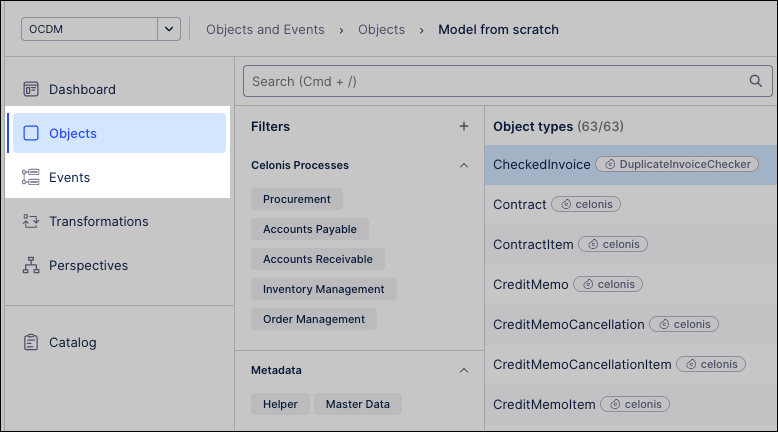Click the Objects and Events breadcrumb
The height and width of the screenshot is (432, 778).
tap(265, 30)
